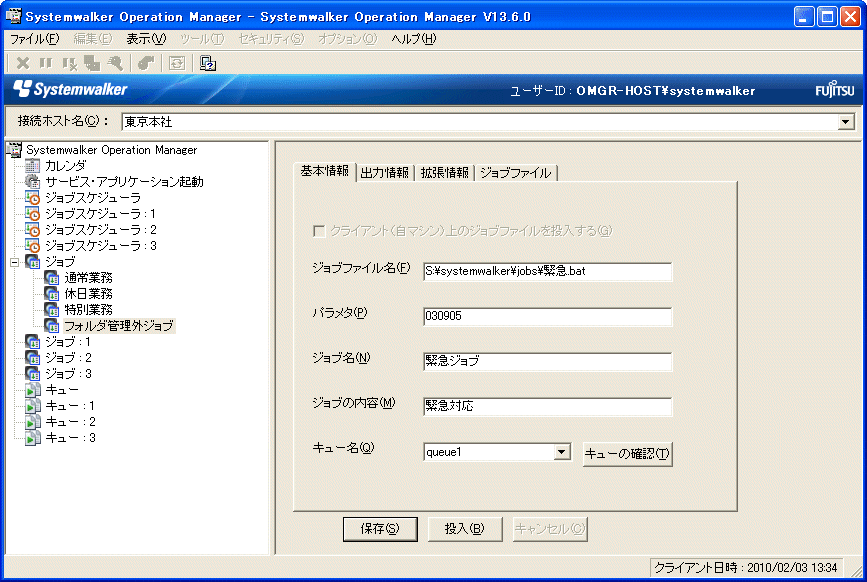
Task: Click クライアント日時 status bar entry
Action: pos(746,568)
